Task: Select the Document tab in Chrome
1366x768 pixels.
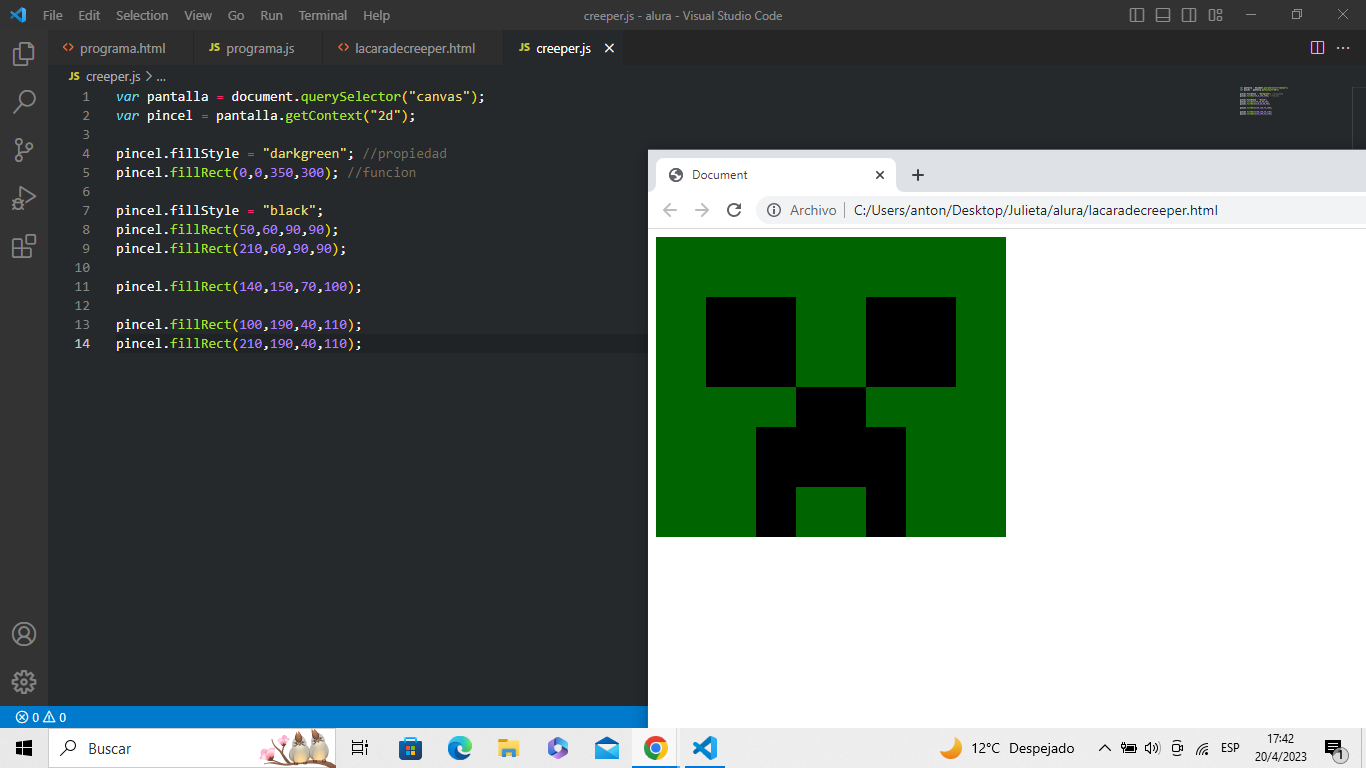Action: [776, 175]
